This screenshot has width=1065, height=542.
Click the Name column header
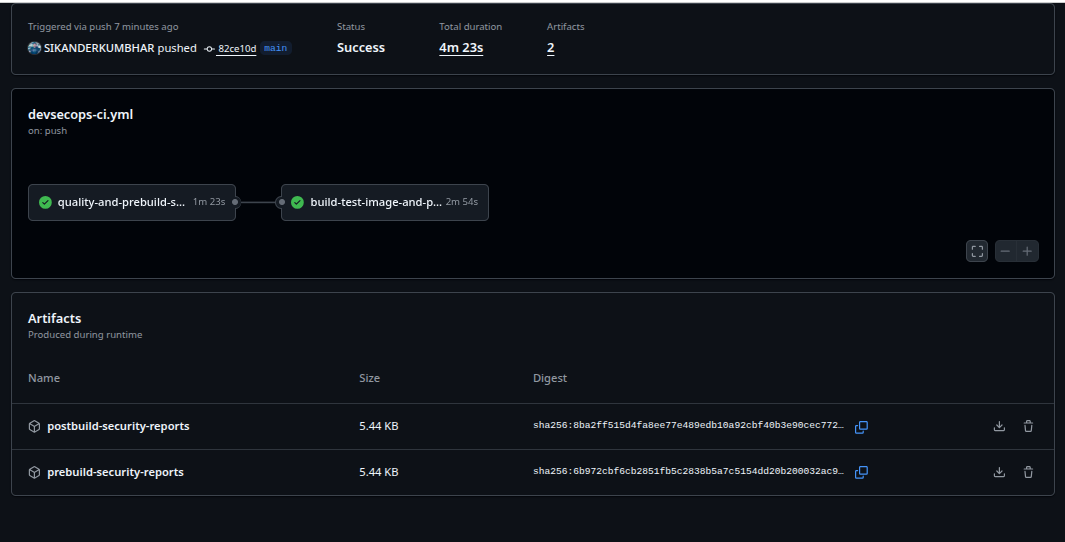[43, 378]
